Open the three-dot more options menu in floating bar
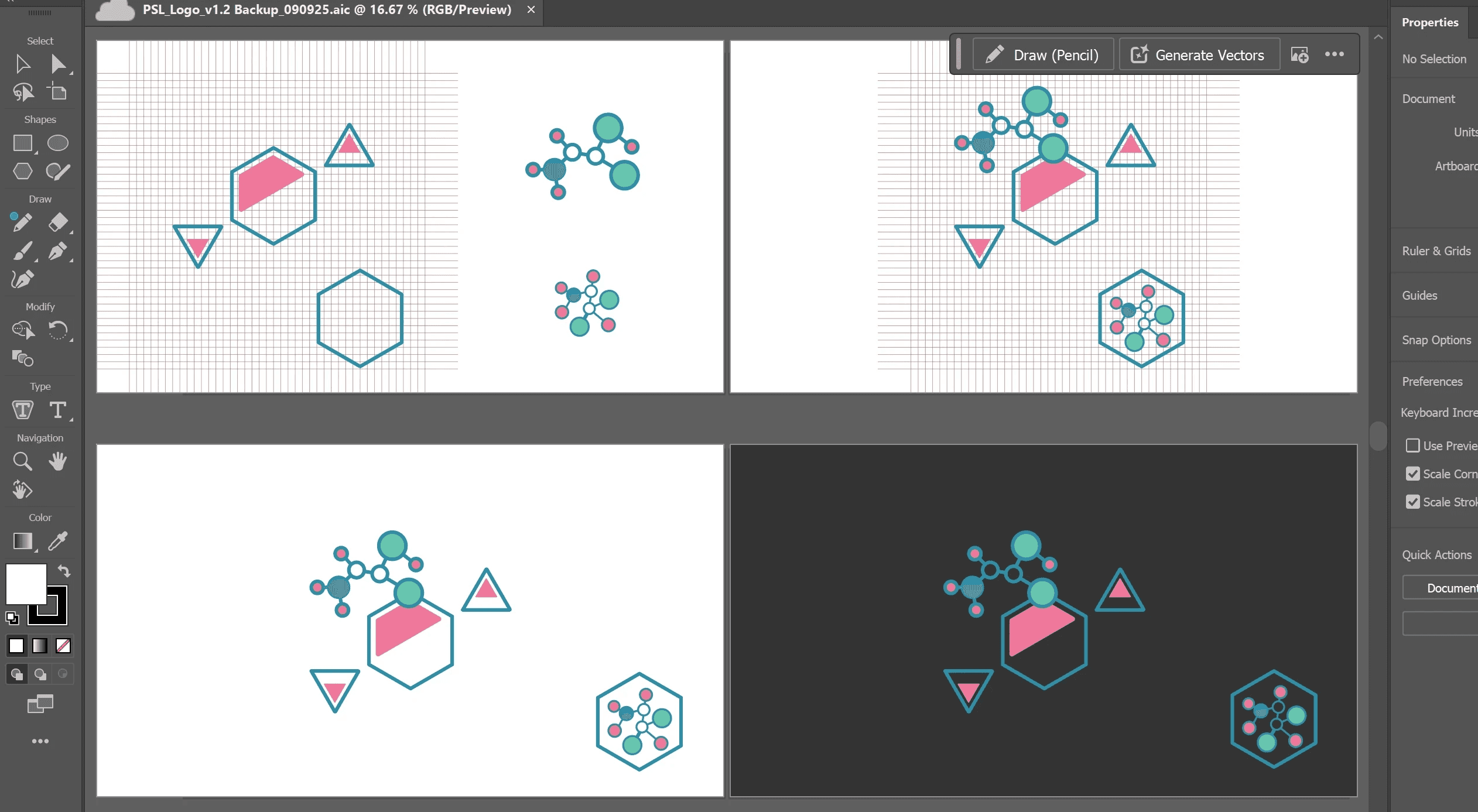The height and width of the screenshot is (812, 1478). point(1335,54)
